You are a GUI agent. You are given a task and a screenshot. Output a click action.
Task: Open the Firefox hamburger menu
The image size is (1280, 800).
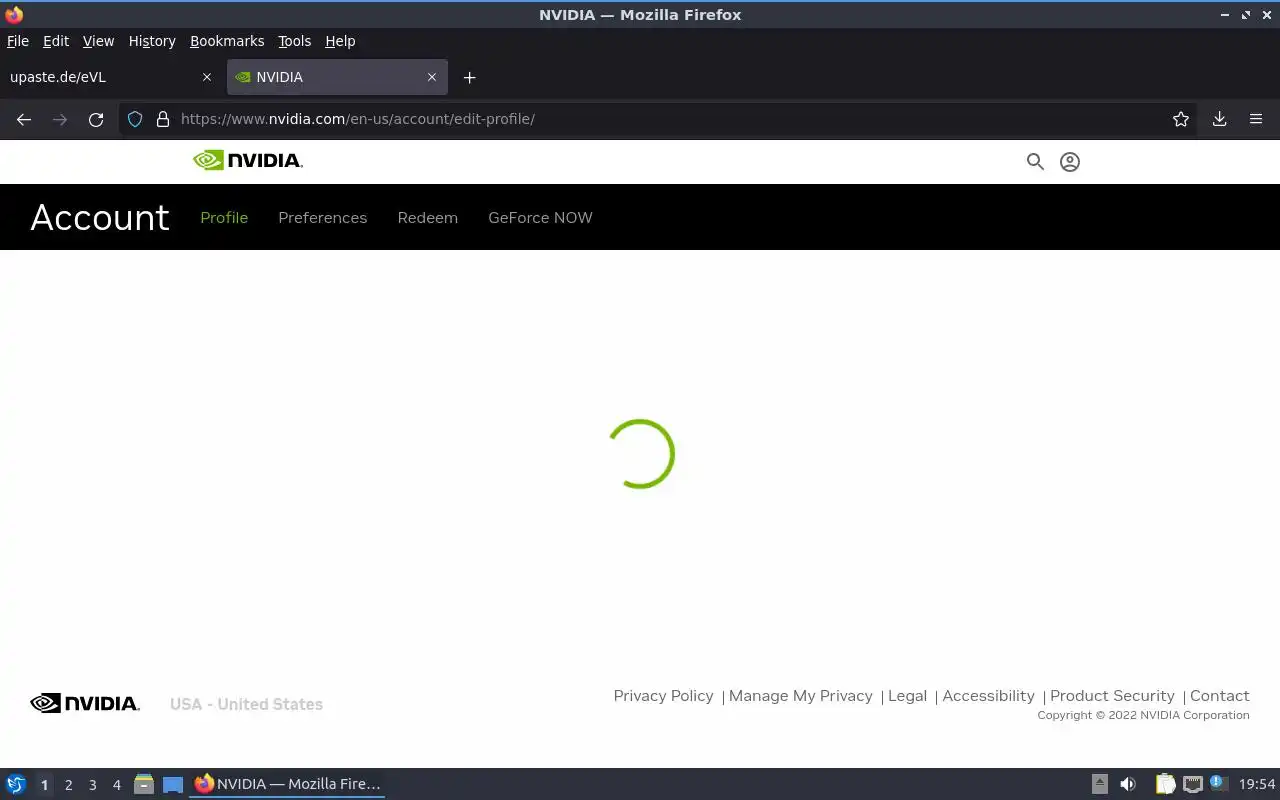coord(1256,119)
